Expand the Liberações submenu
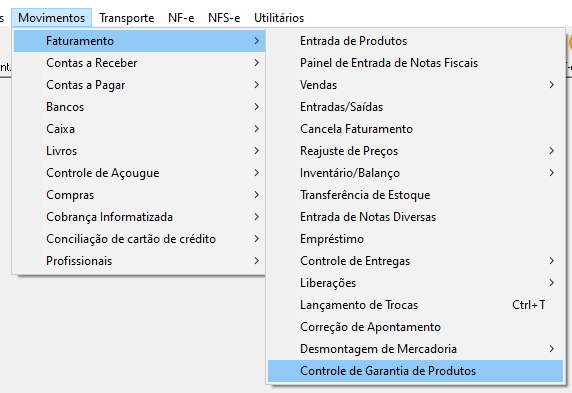Viewport: 572px width, 393px height. tap(416, 283)
